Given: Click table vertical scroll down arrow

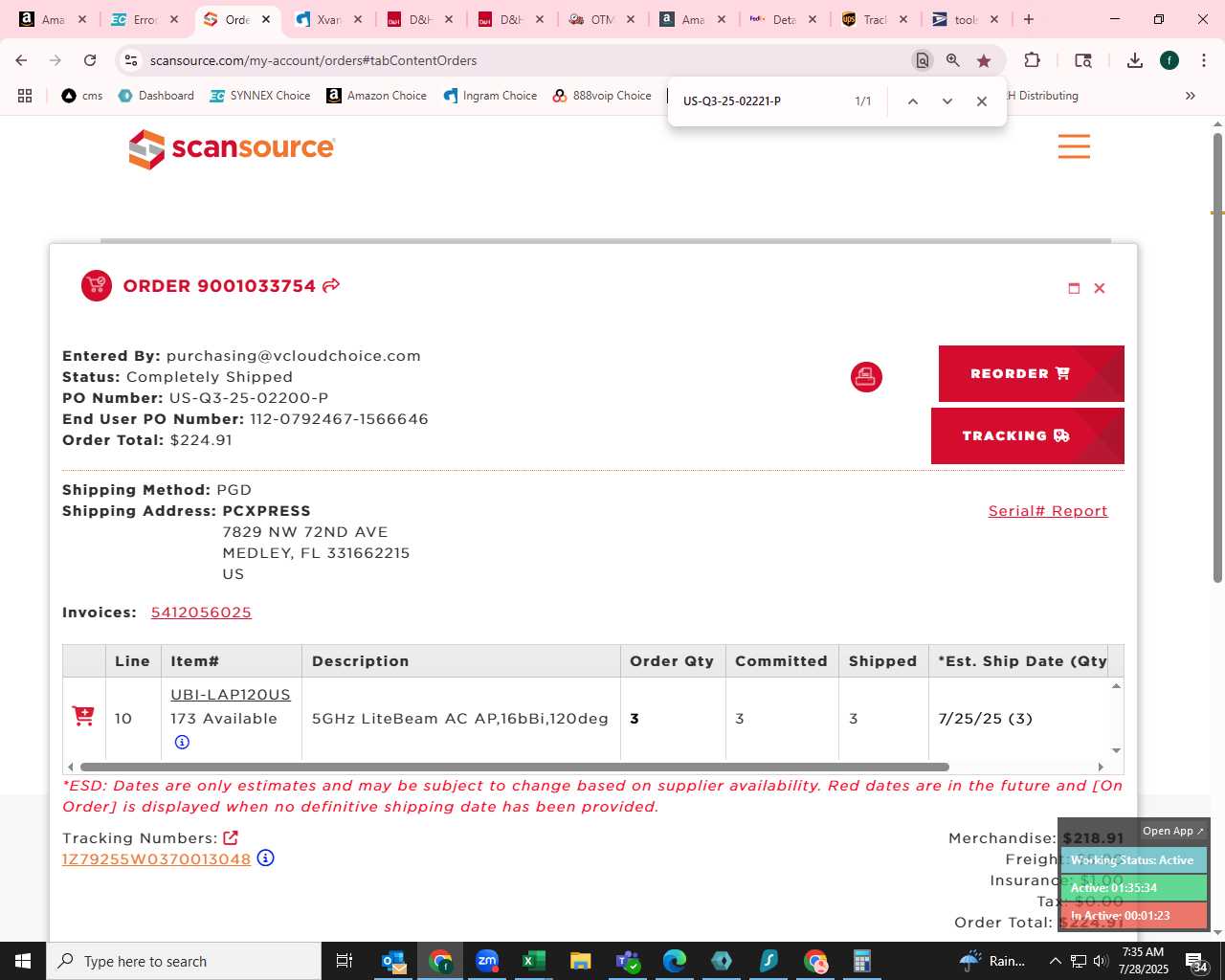Looking at the screenshot, I should coord(1116,750).
